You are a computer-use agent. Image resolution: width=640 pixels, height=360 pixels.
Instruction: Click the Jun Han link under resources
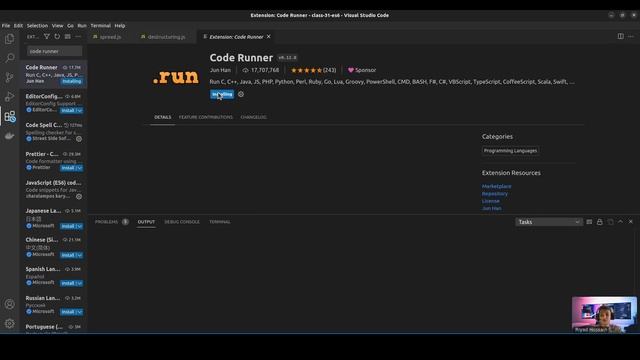coord(491,208)
